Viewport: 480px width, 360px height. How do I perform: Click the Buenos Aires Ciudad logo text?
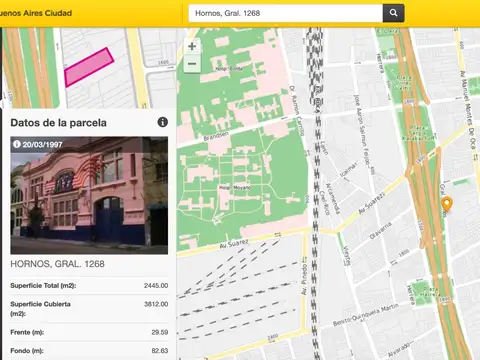point(36,13)
